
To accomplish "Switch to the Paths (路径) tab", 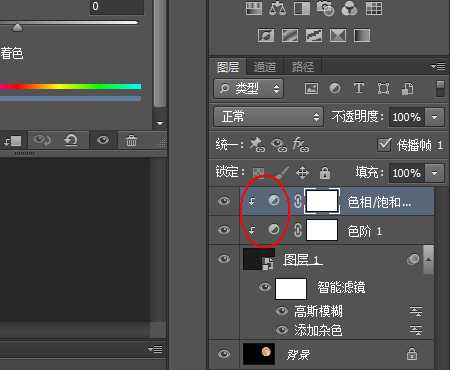I will coord(303,67).
